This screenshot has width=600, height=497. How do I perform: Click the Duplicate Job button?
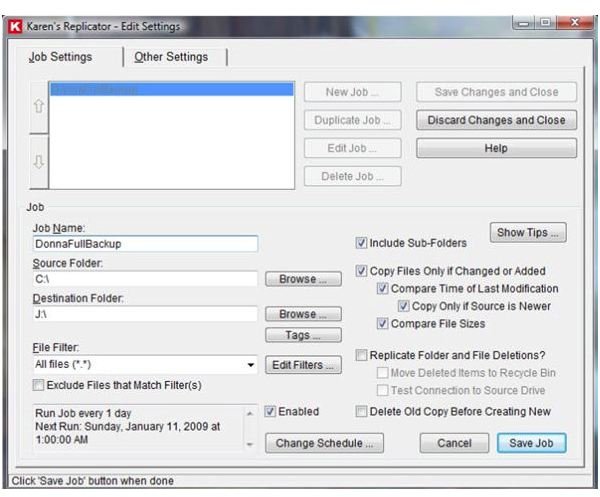pos(352,120)
